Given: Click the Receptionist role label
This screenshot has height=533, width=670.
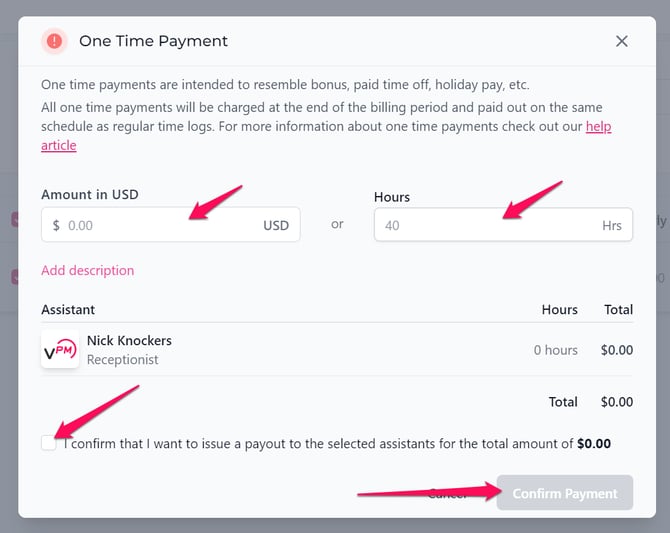Looking at the screenshot, I should (122, 360).
